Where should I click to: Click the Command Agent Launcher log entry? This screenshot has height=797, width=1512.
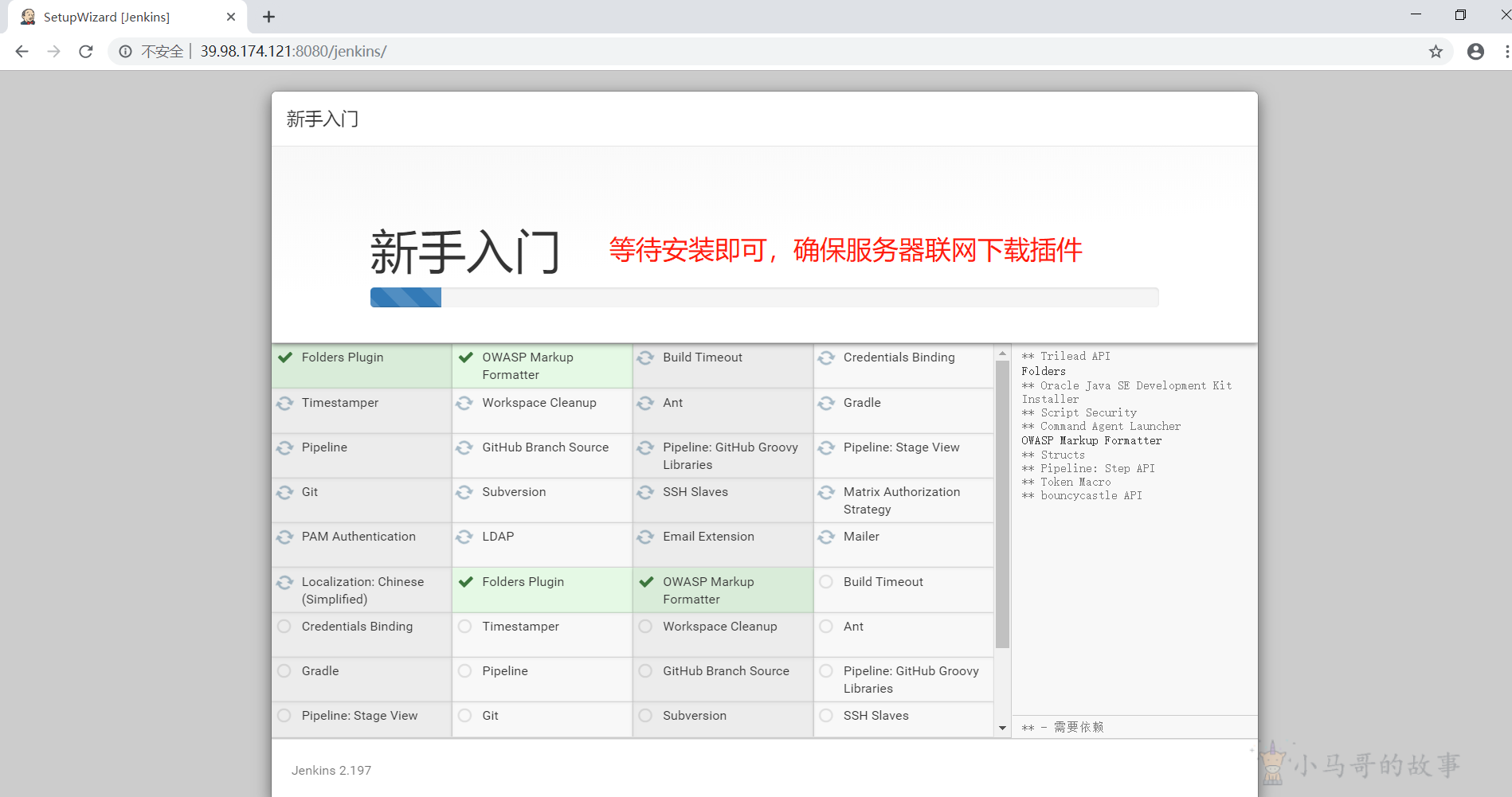(x=1101, y=427)
